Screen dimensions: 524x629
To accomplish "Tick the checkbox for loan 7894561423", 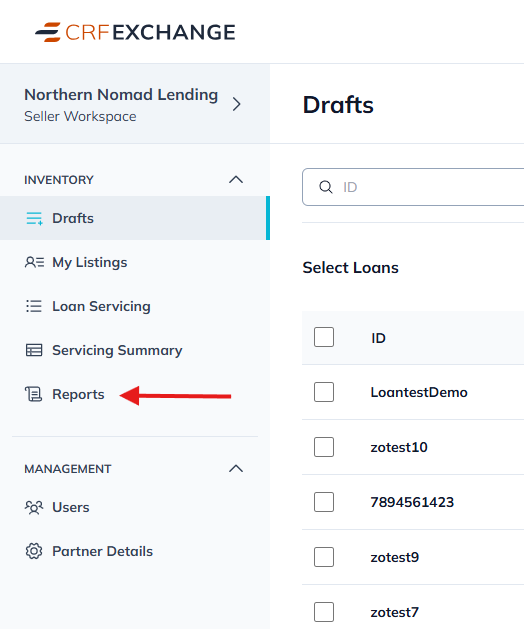I will coord(324,502).
